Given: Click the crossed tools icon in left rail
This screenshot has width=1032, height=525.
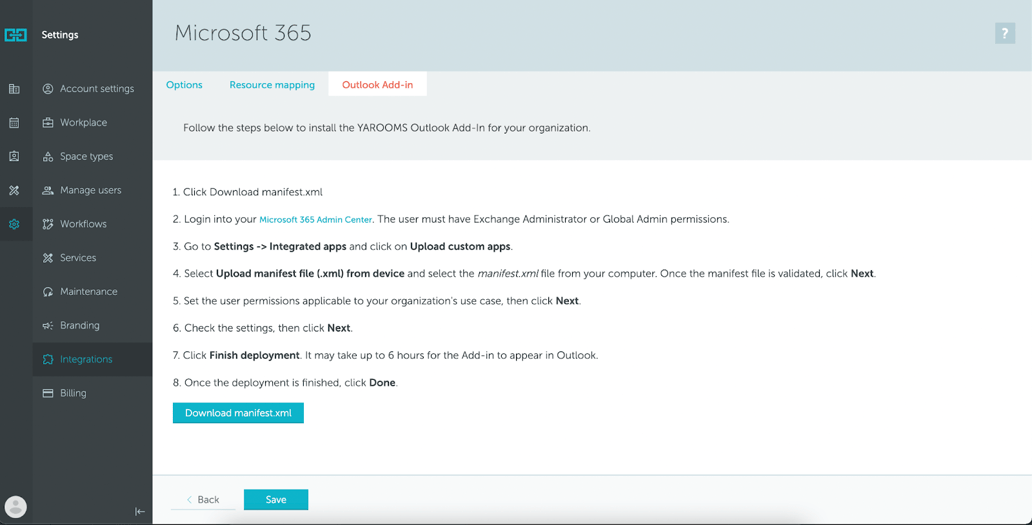Looking at the screenshot, I should [x=14, y=190].
